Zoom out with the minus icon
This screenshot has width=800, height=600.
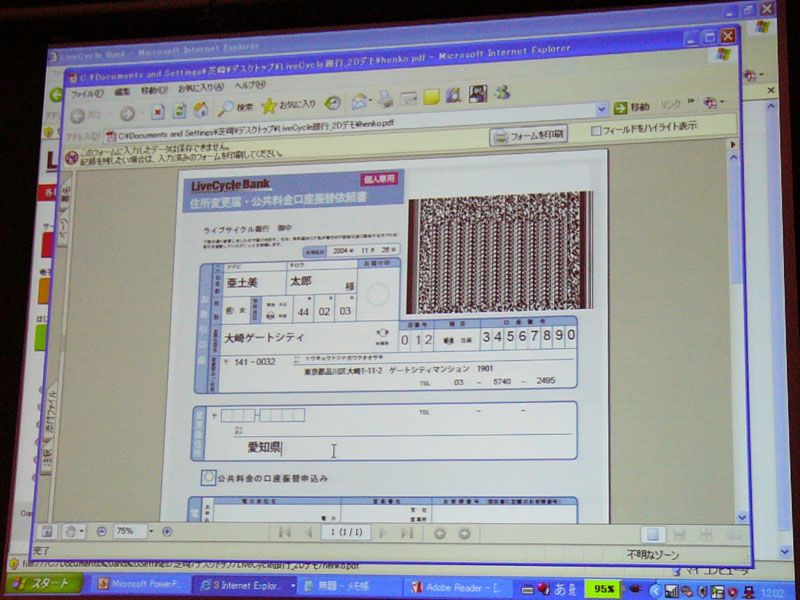(x=101, y=531)
